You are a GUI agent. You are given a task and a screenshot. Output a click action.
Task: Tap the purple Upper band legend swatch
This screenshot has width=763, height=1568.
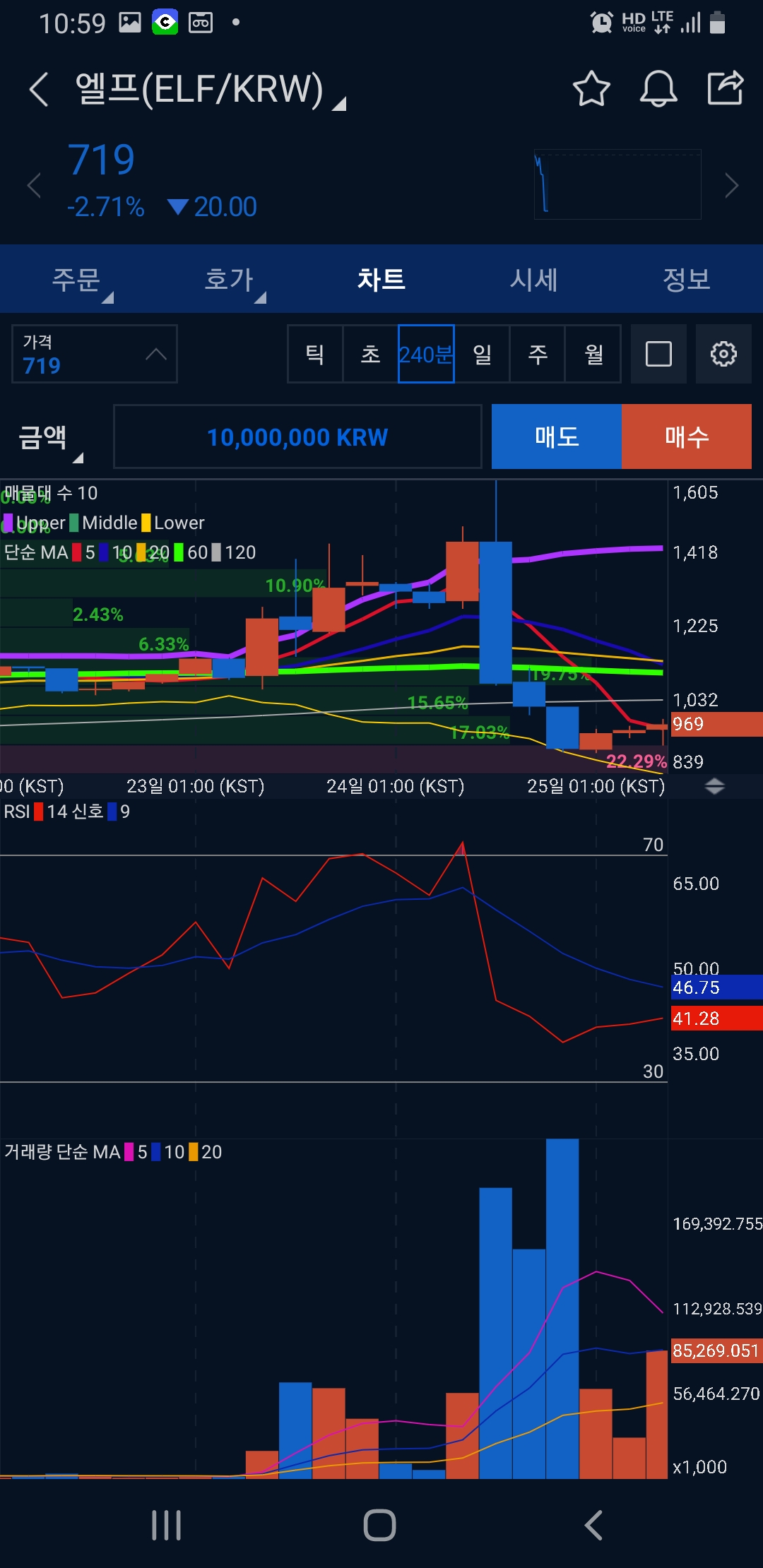coord(8,523)
